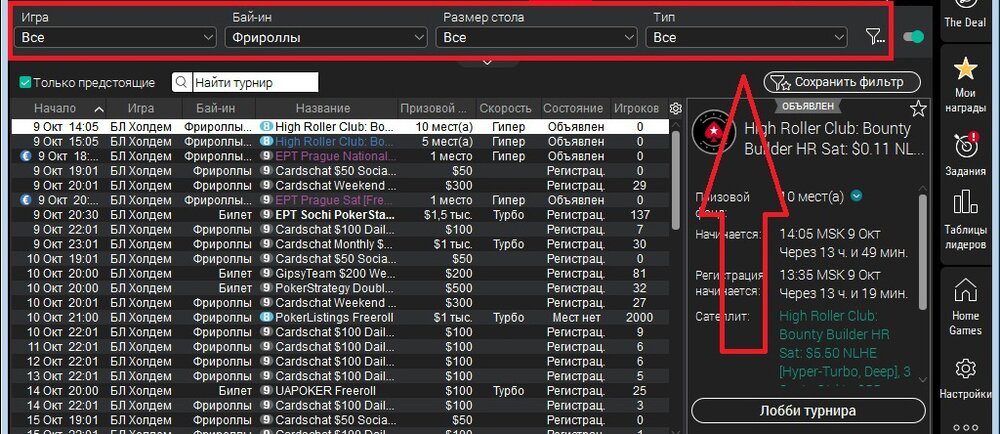Select 9 Окт 19:01 Cardschat $50 Social row

(340, 171)
